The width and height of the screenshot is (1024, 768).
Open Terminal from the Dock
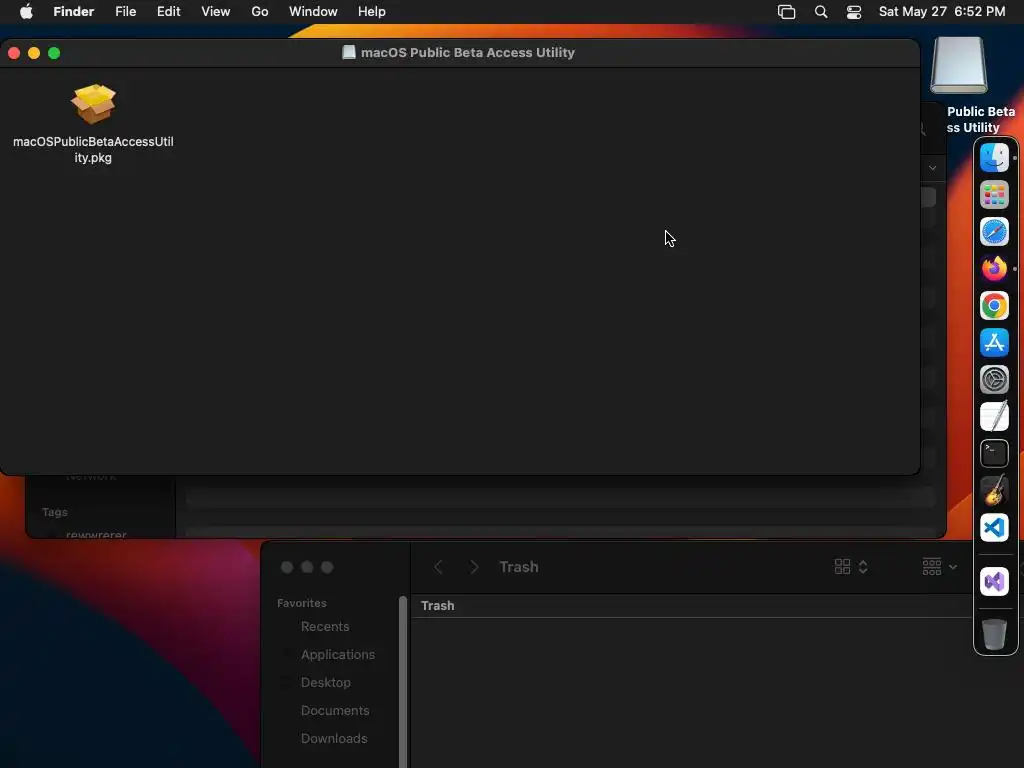coord(994,453)
